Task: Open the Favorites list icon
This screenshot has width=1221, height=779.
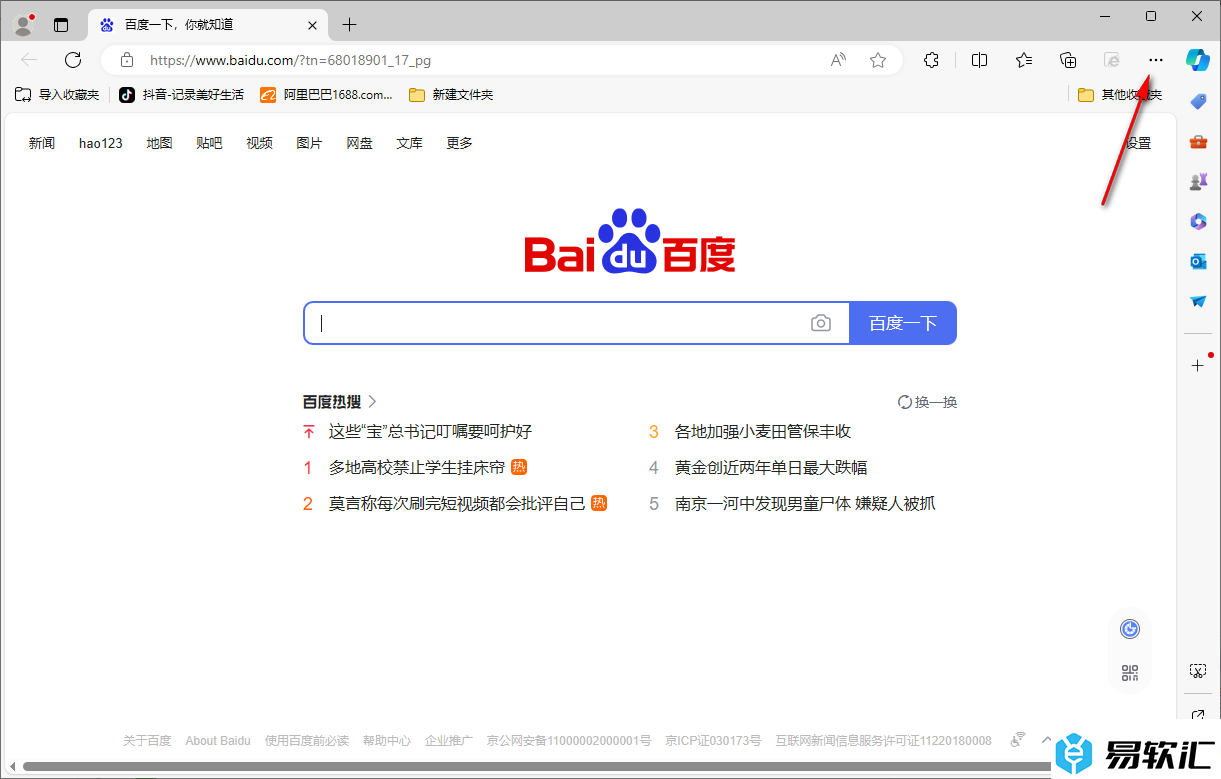Action: pyautogui.click(x=1024, y=60)
